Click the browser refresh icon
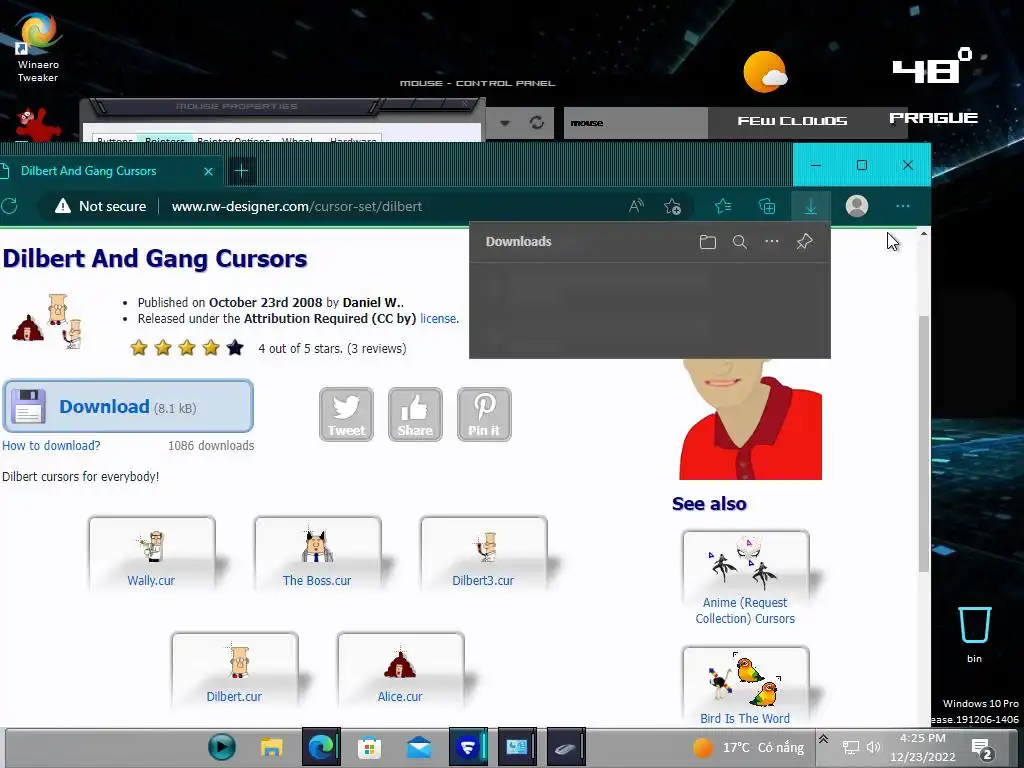The image size is (1024, 768). coord(10,206)
